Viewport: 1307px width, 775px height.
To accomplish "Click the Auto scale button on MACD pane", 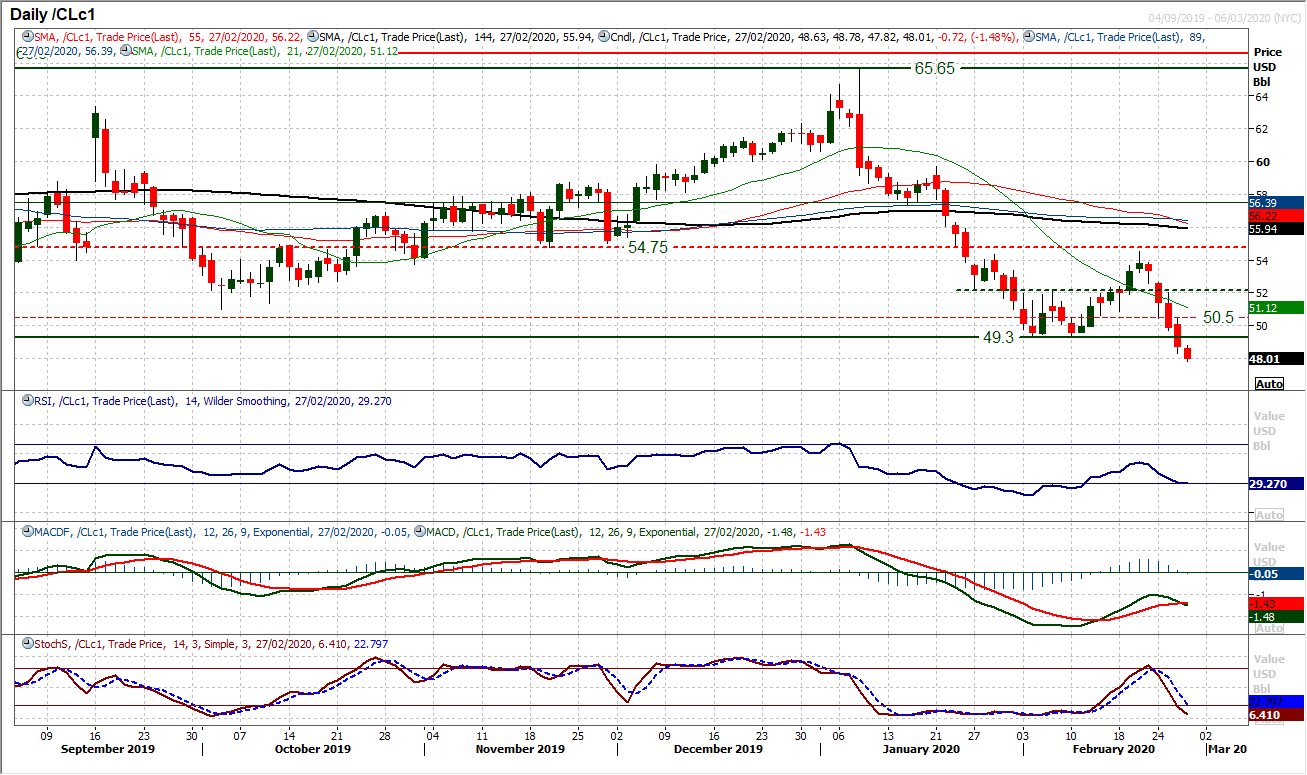I will pyautogui.click(x=1269, y=628).
